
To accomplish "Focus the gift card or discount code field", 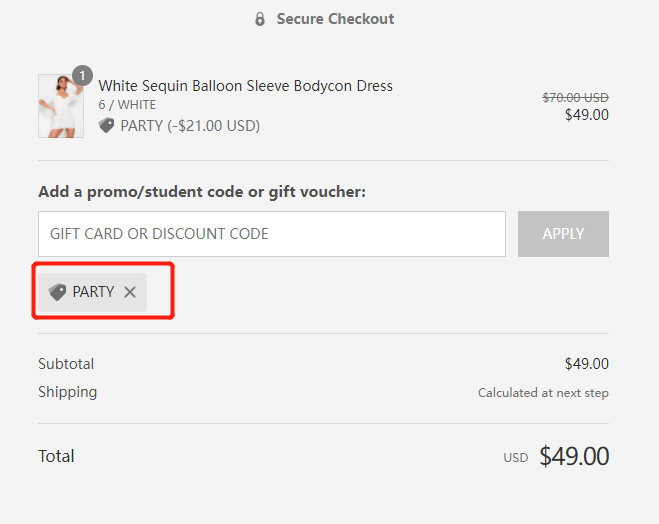I will click(272, 234).
